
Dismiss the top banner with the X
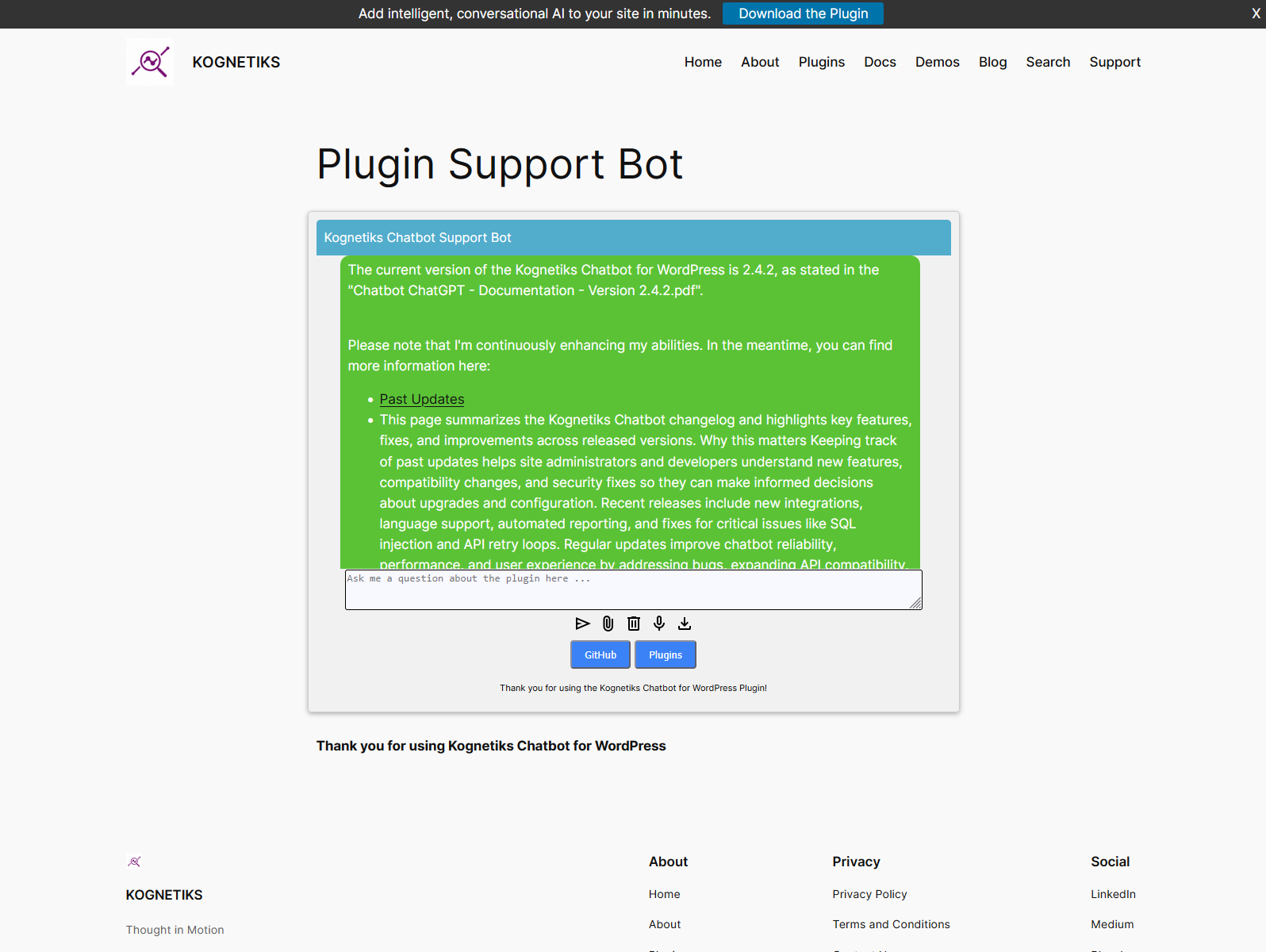pyautogui.click(x=1256, y=13)
